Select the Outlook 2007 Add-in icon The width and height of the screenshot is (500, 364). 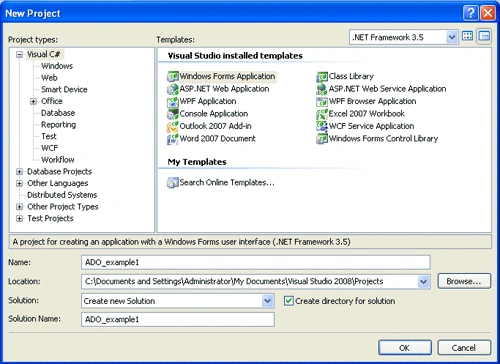(x=173, y=126)
